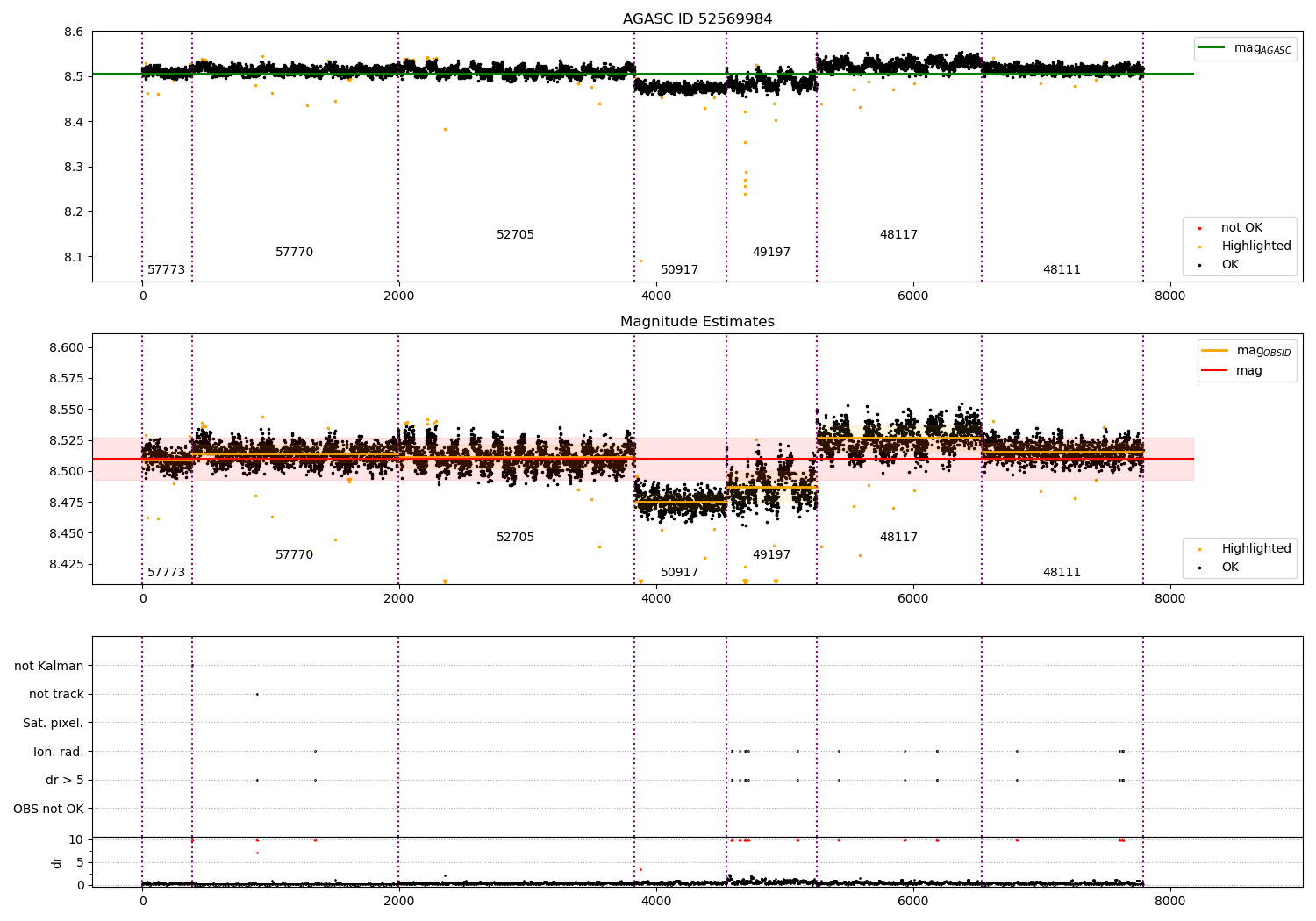Click obsid label 50917 in top panel
Image resolution: width=1316 pixels, height=921 pixels.
point(679,270)
